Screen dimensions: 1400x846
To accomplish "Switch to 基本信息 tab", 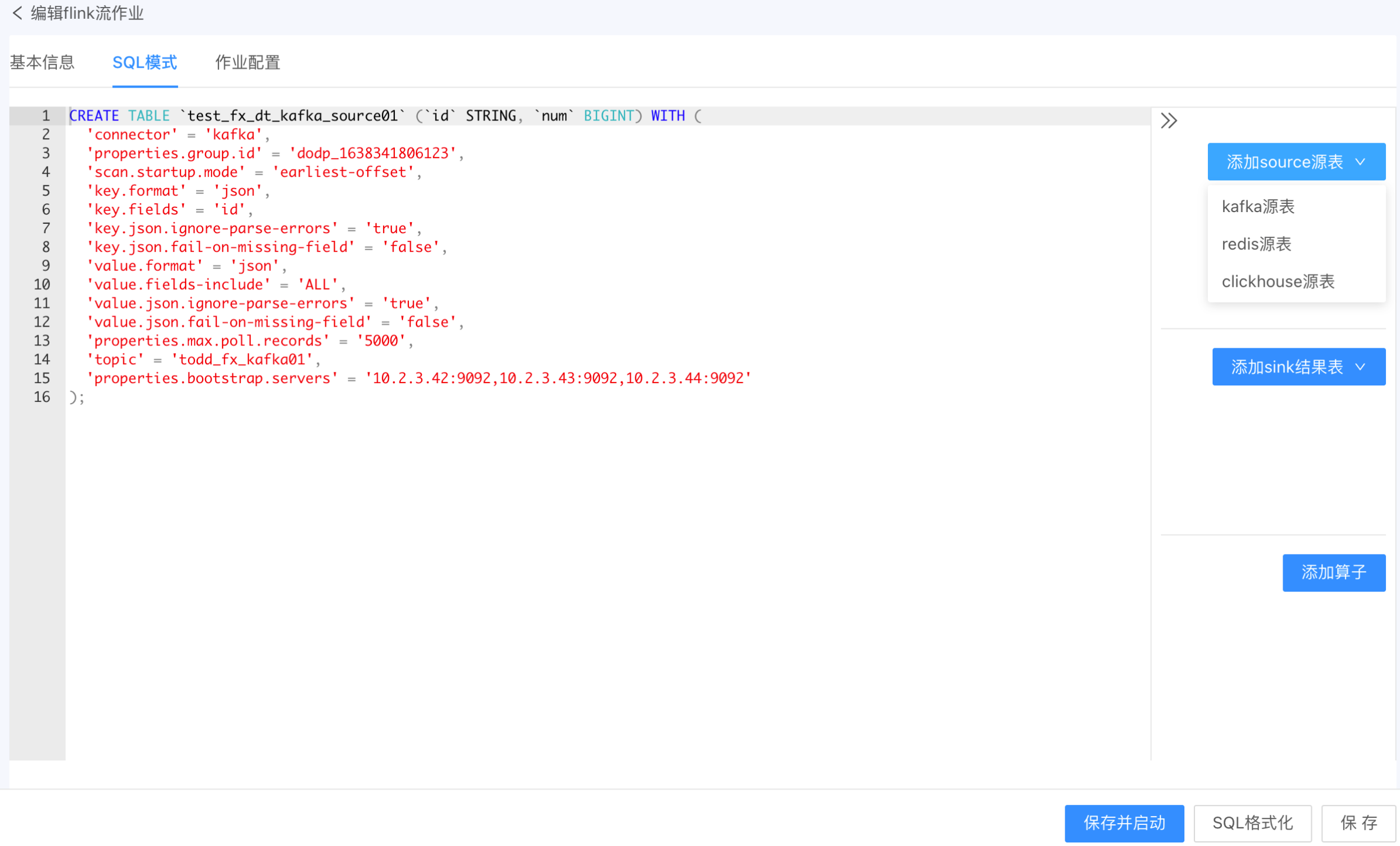I will 42,62.
